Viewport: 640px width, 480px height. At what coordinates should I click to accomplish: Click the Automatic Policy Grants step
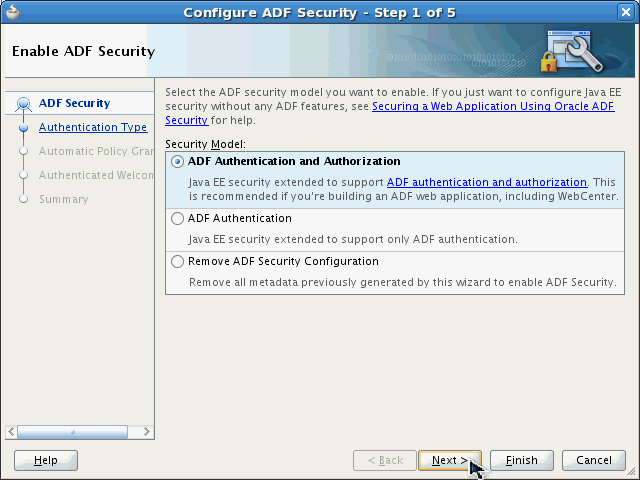click(x=96, y=152)
